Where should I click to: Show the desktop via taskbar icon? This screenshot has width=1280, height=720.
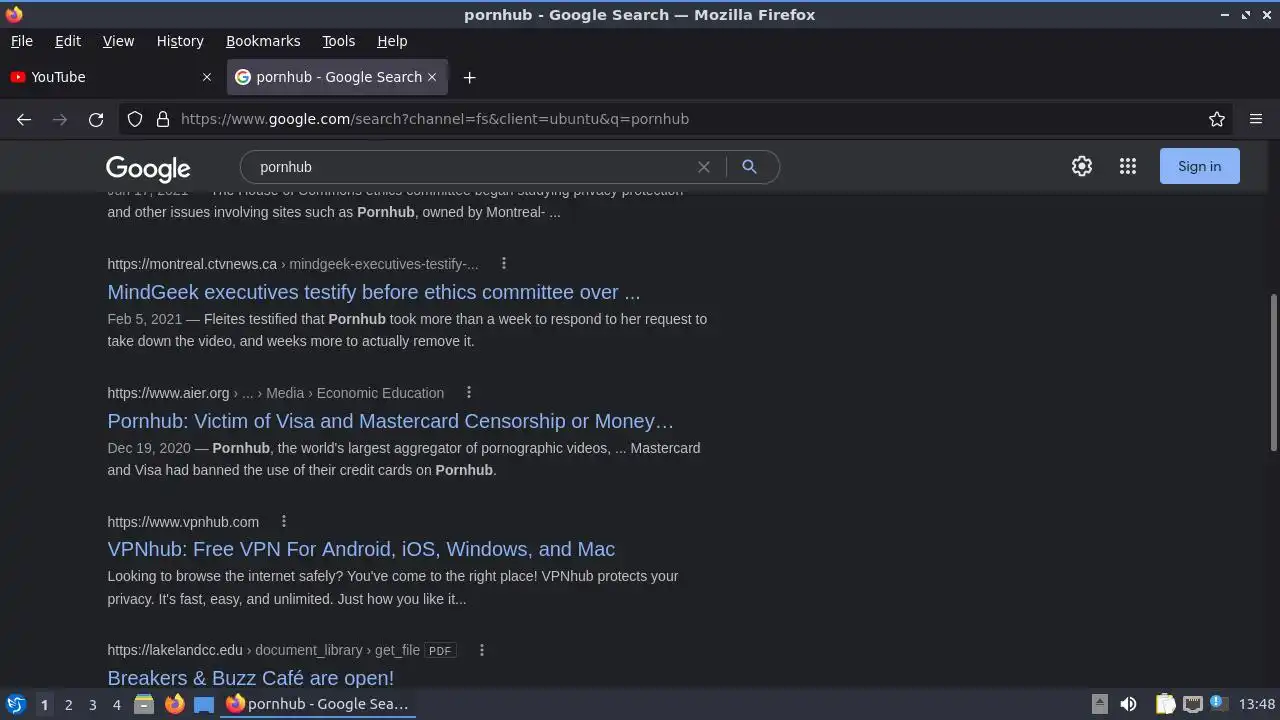[204, 704]
